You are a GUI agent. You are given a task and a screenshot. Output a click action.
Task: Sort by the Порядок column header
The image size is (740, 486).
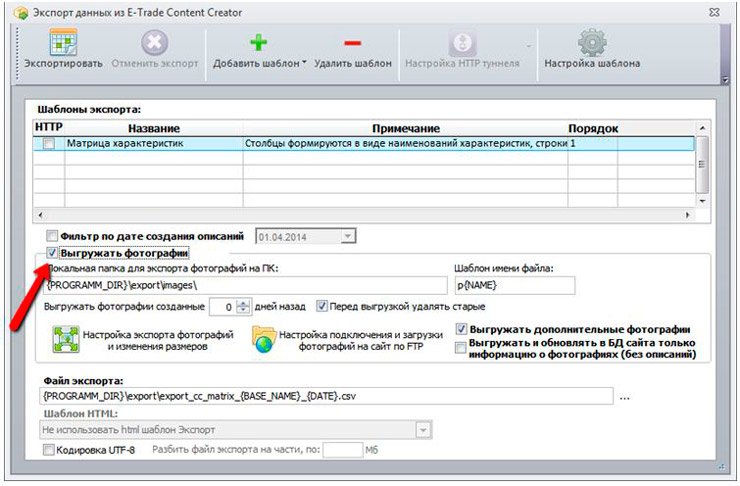pyautogui.click(x=593, y=128)
